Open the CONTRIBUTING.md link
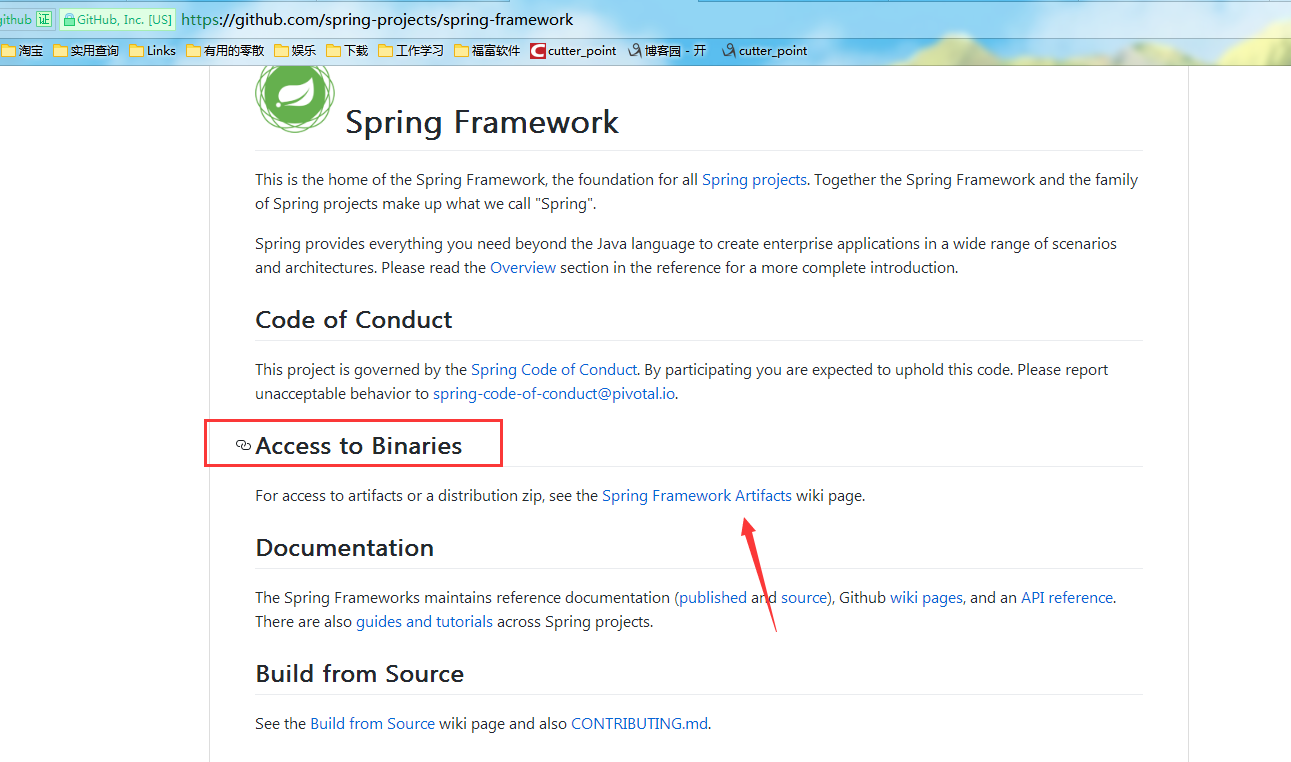1291x762 pixels. (640, 724)
